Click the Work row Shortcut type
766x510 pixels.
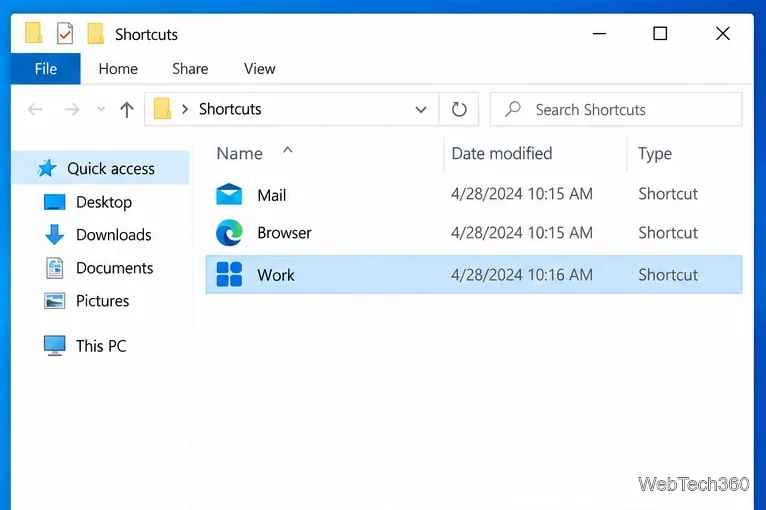pyautogui.click(x=668, y=275)
